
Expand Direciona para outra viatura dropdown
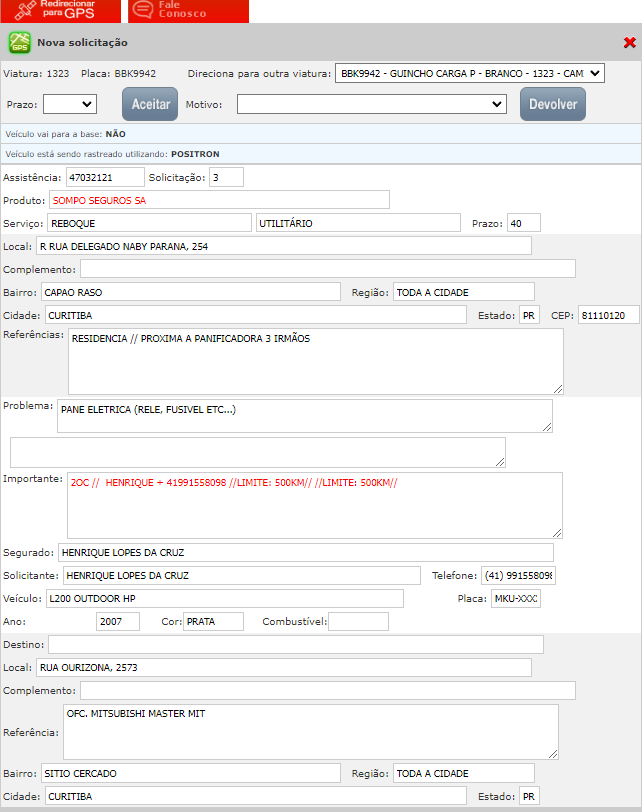tap(470, 73)
